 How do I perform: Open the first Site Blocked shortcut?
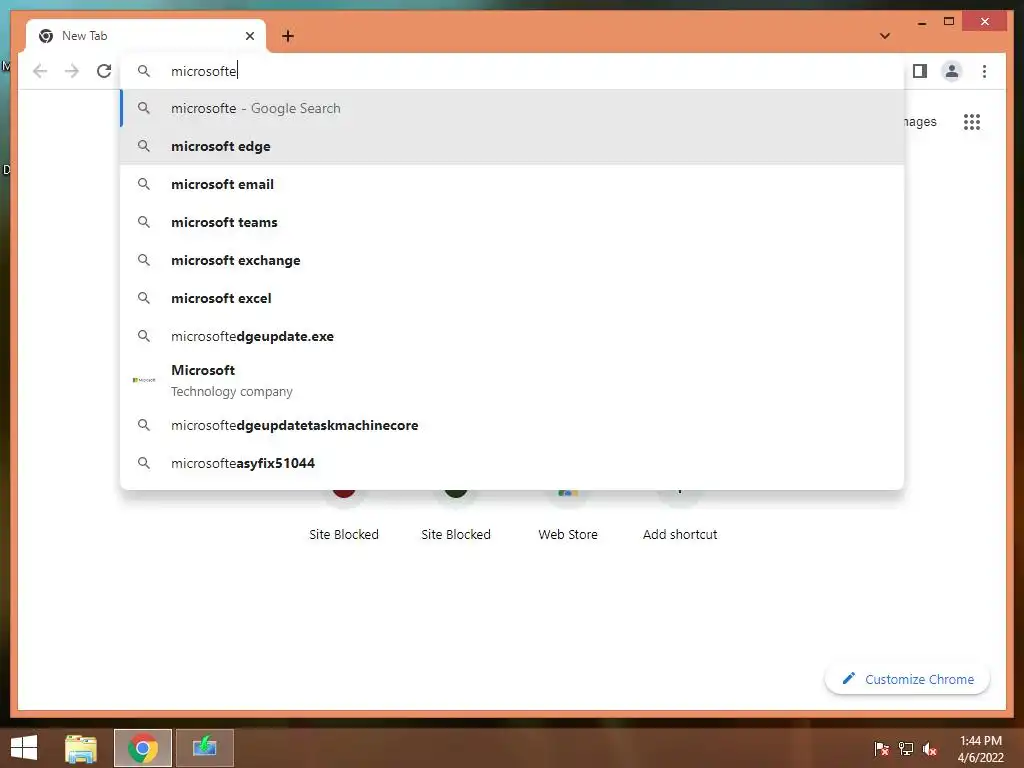click(344, 516)
